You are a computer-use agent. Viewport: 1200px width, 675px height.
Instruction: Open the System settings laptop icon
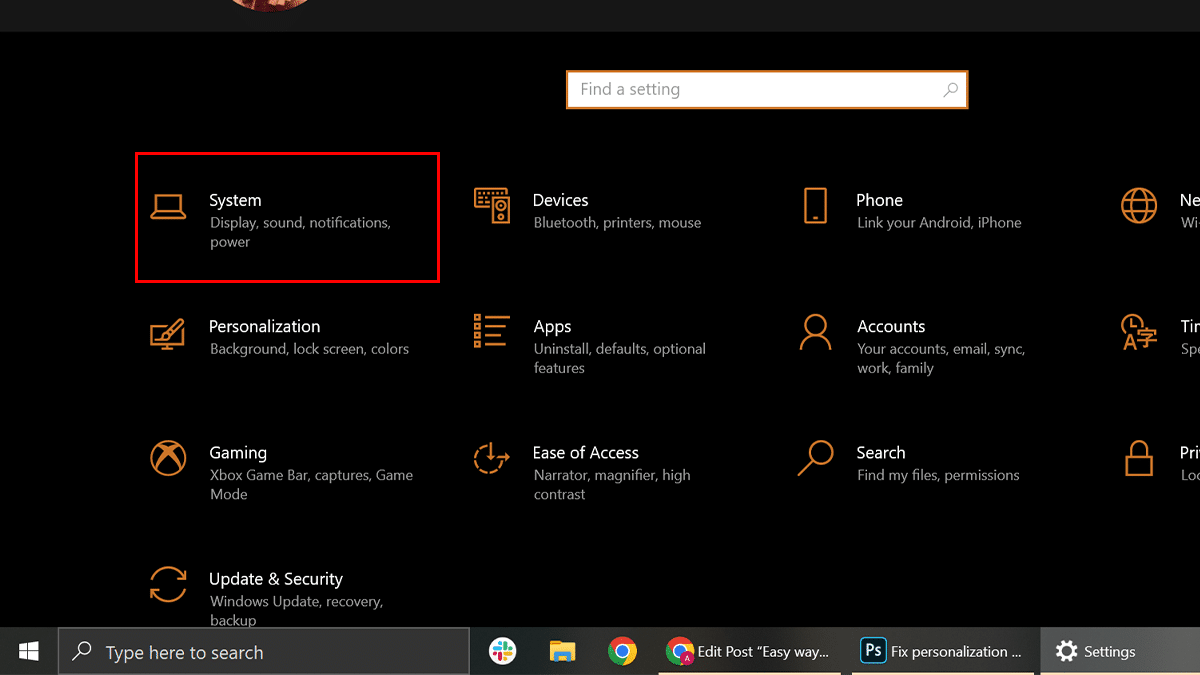point(168,205)
